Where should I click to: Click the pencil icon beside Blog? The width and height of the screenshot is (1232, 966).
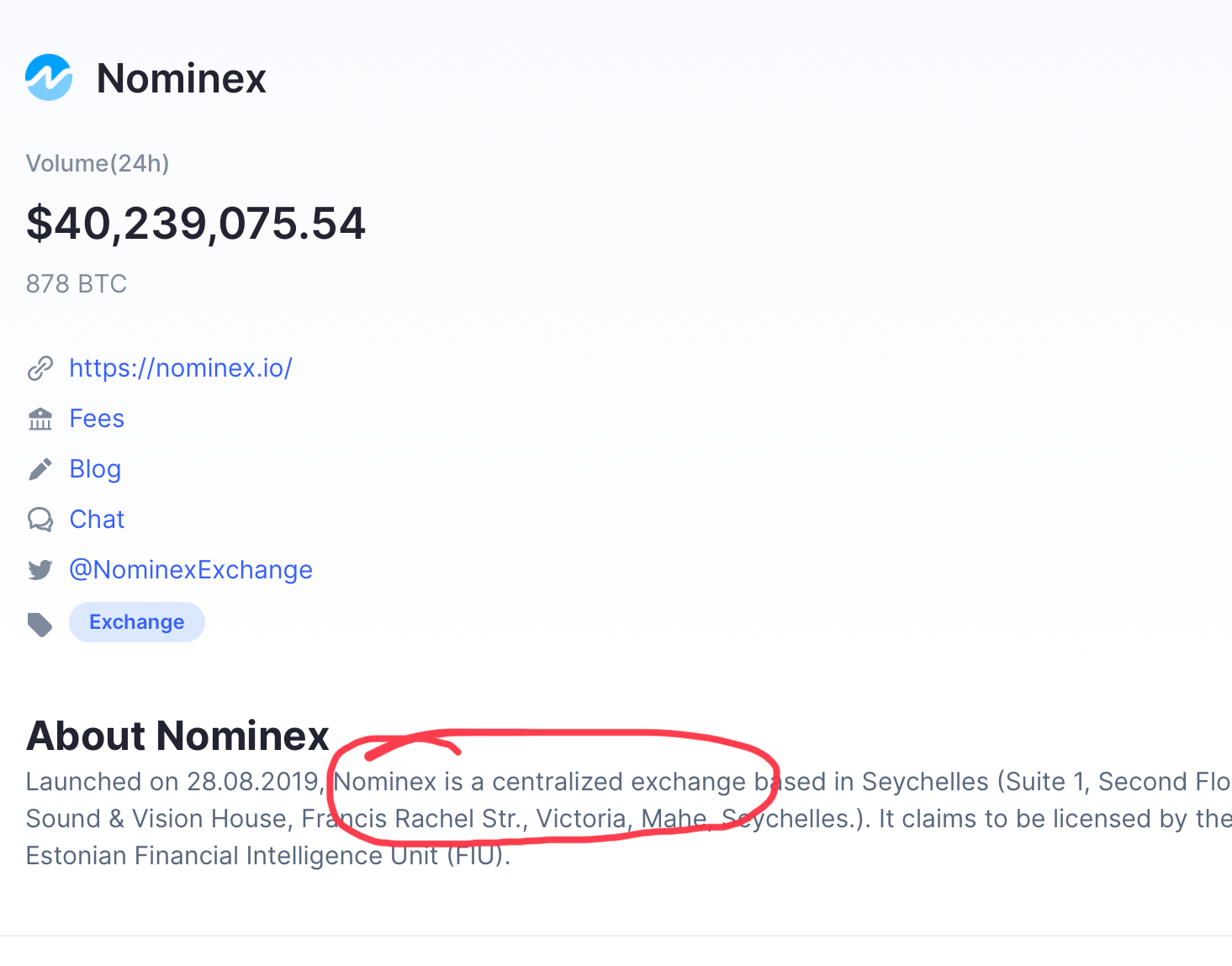40,469
